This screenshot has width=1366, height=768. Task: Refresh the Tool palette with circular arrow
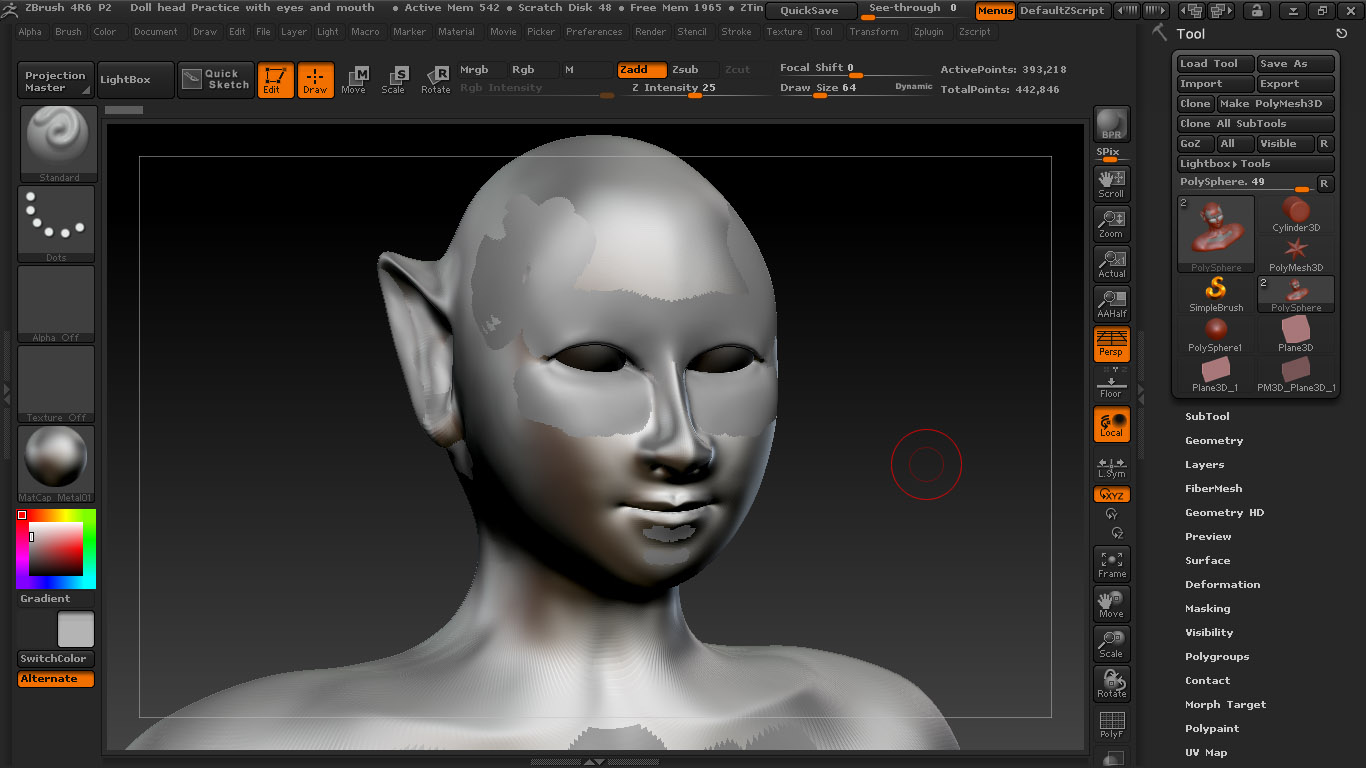pos(1342,34)
